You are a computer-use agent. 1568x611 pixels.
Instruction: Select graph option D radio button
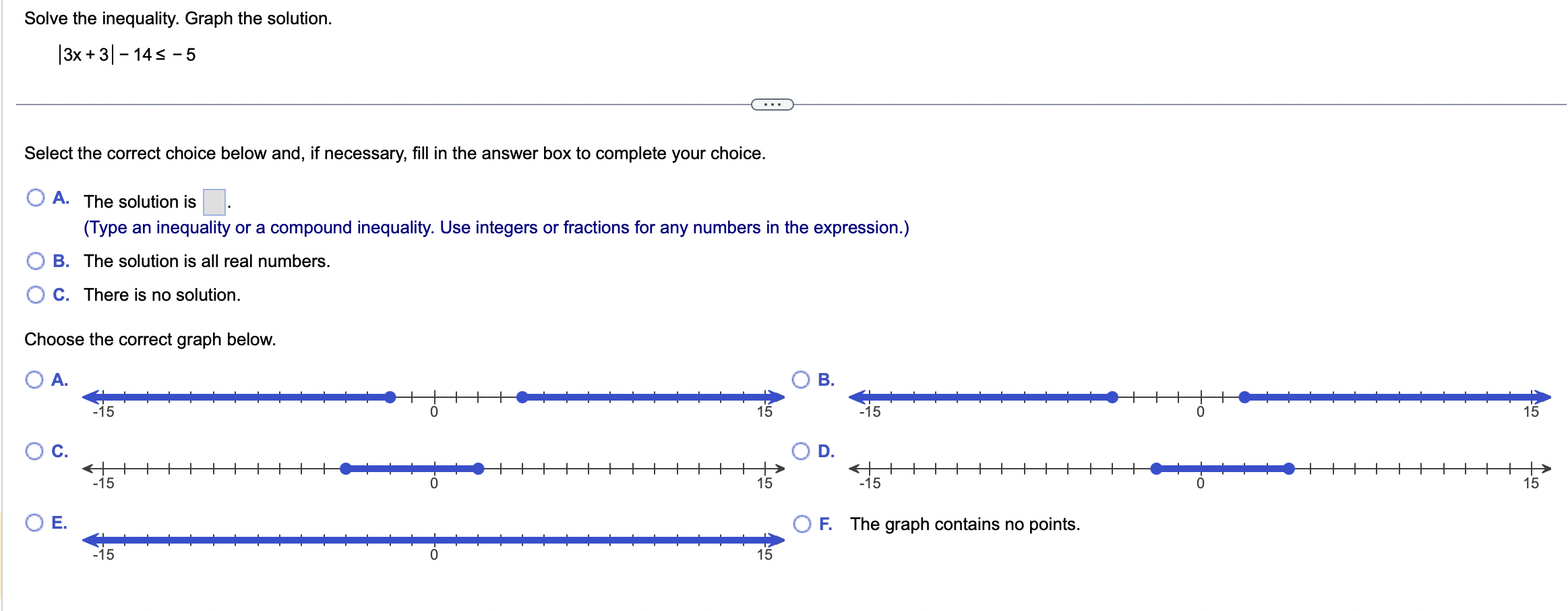click(802, 450)
